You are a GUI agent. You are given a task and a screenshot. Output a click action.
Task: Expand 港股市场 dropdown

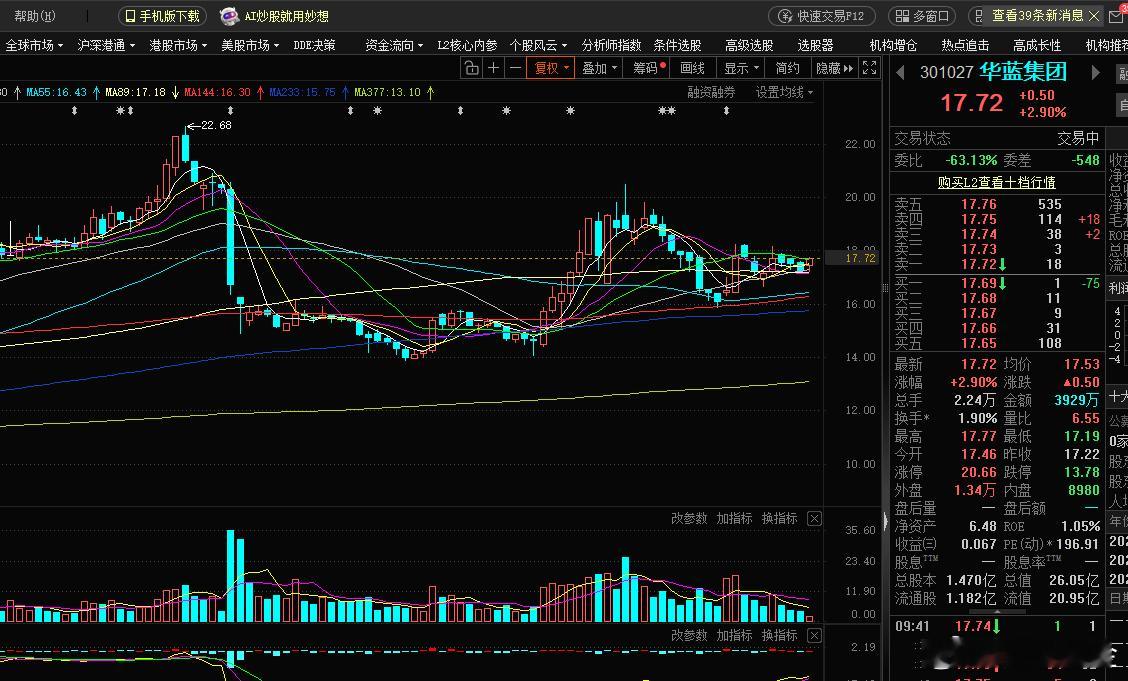[178, 45]
